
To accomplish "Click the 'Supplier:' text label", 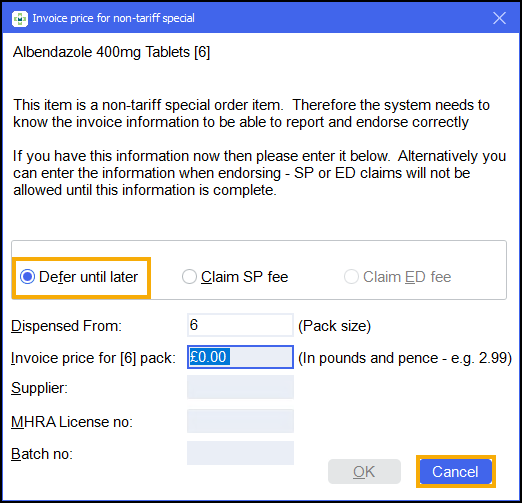I will pos(39,388).
